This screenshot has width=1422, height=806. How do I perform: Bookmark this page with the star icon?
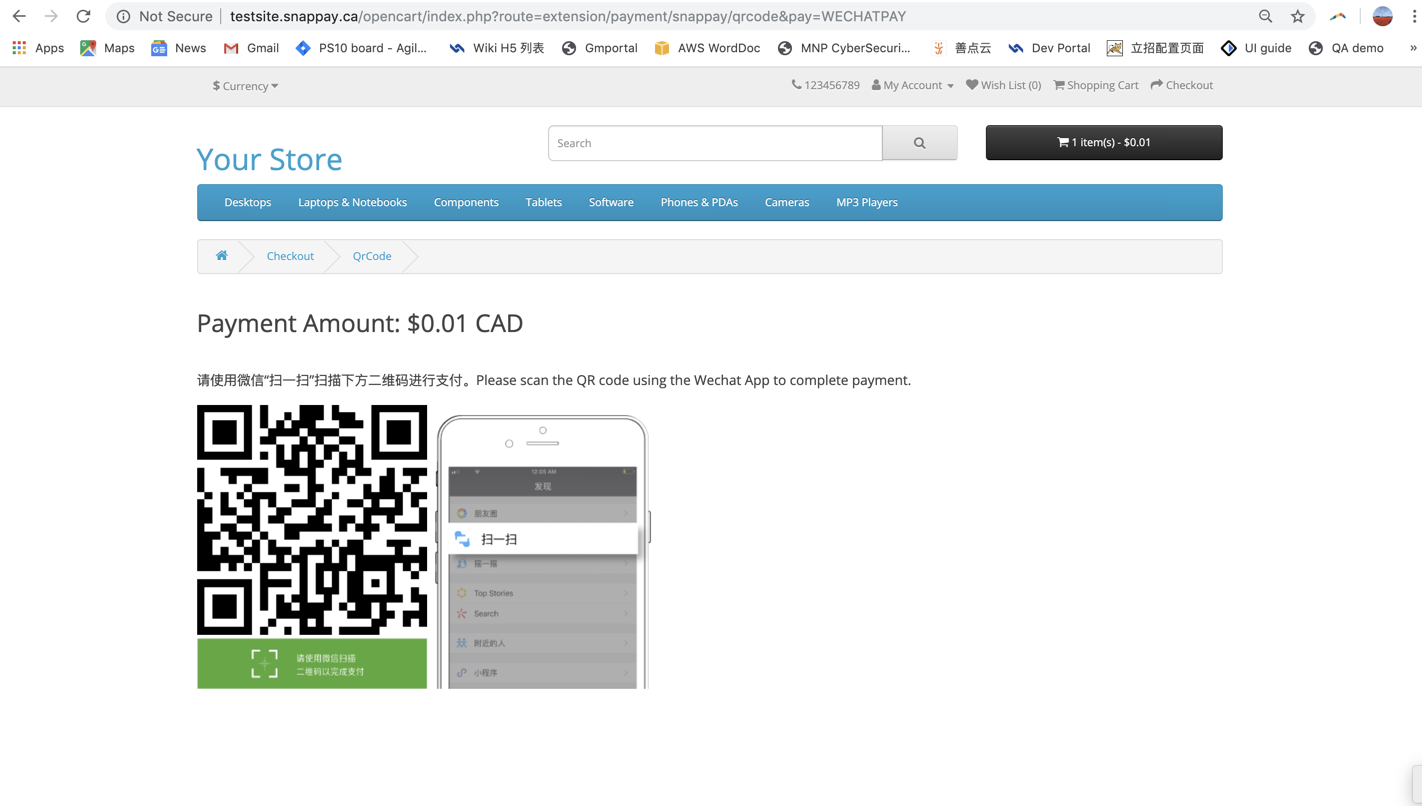(x=1298, y=16)
